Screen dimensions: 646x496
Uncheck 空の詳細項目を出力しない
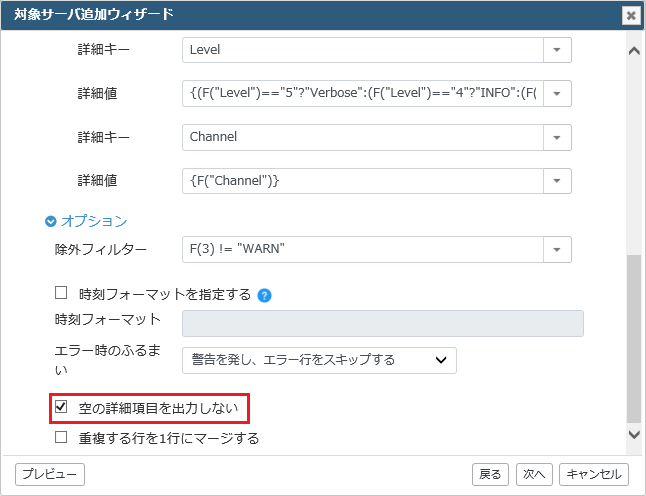click(61, 407)
